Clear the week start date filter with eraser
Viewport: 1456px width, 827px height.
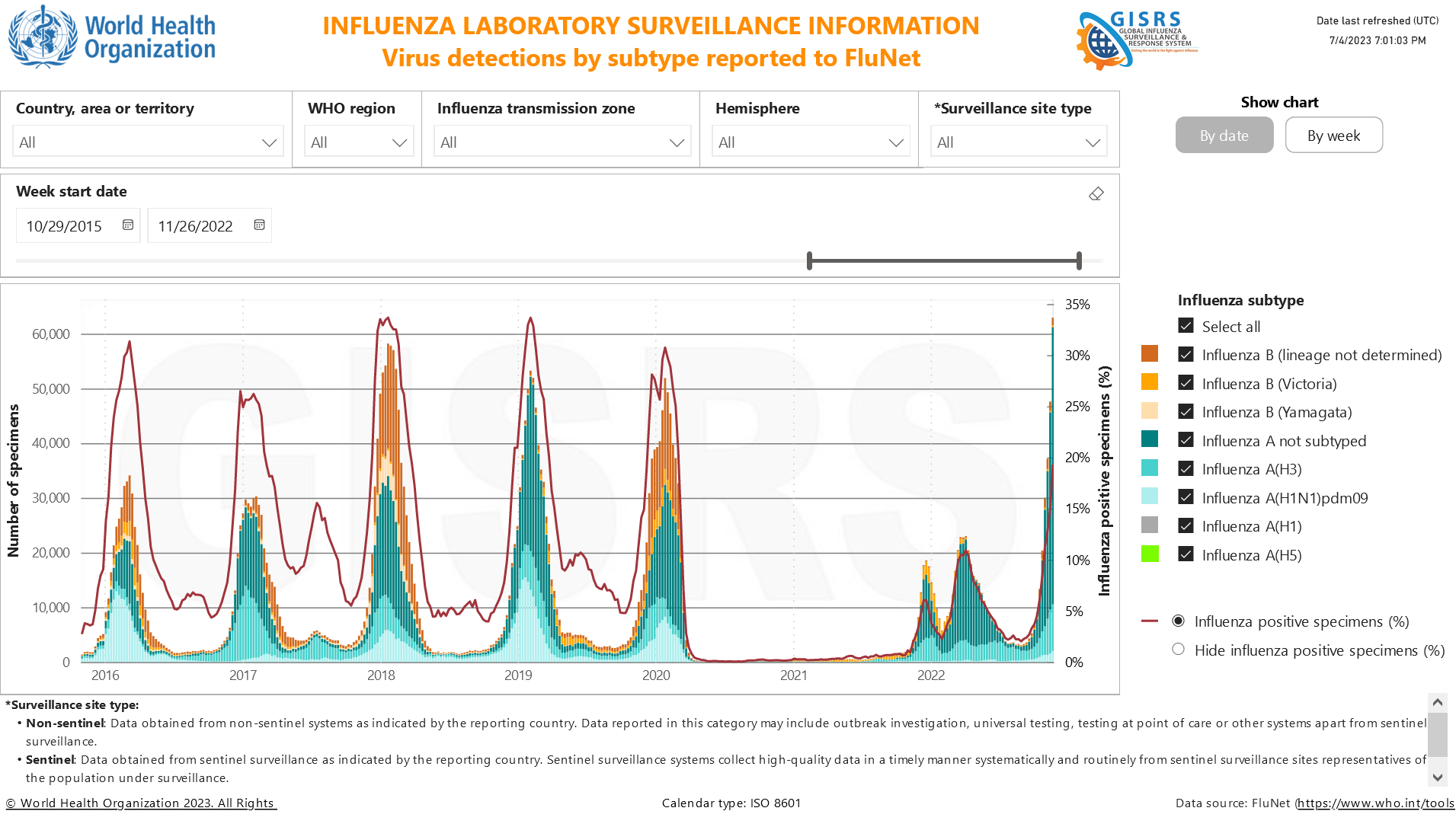point(1096,194)
